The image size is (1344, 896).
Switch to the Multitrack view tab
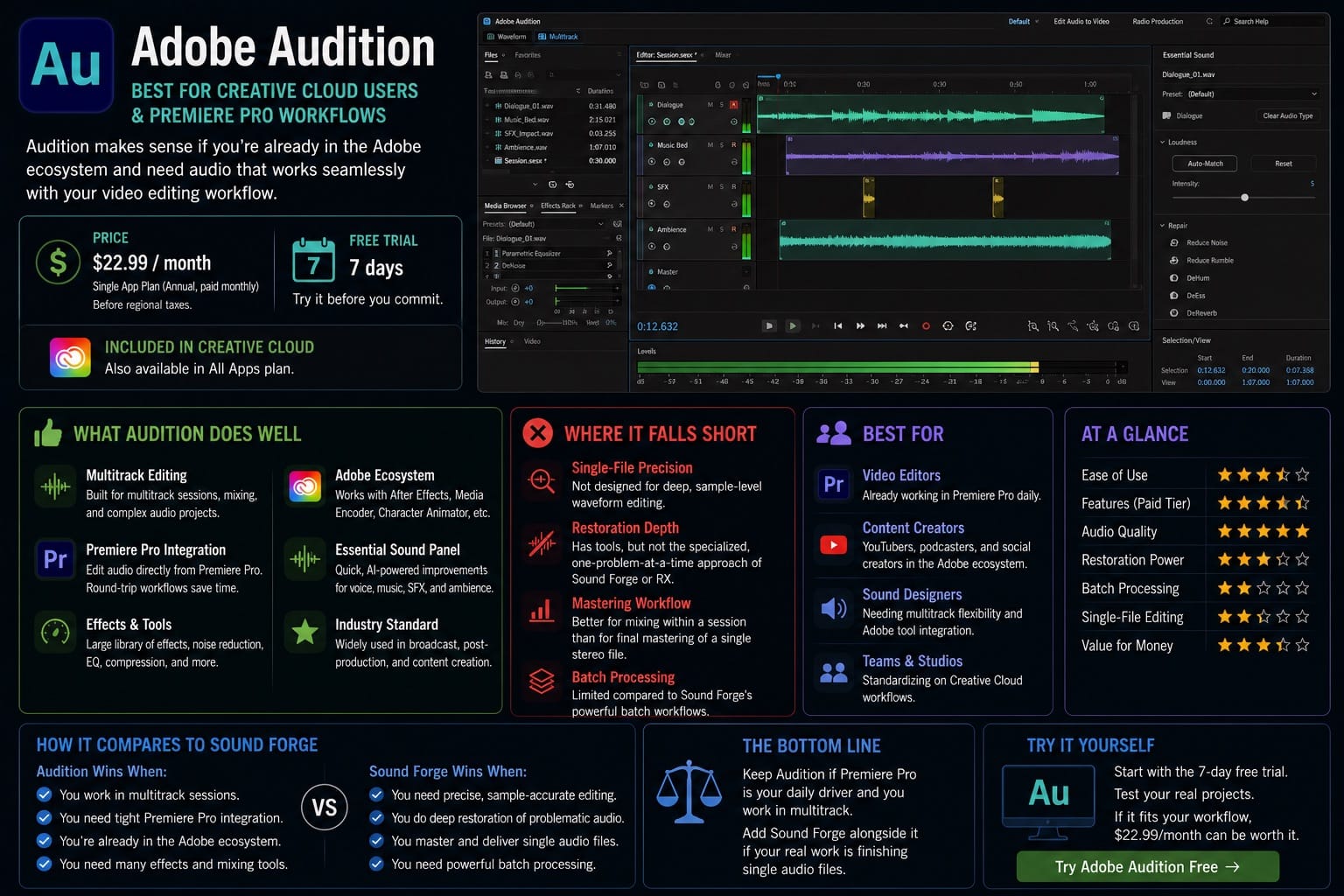pos(558,37)
